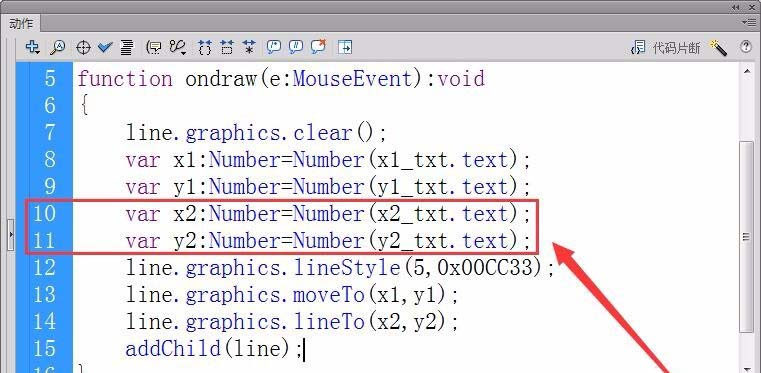The height and width of the screenshot is (373, 761).
Task: Collapse between braces icon
Action: (x=205, y=47)
